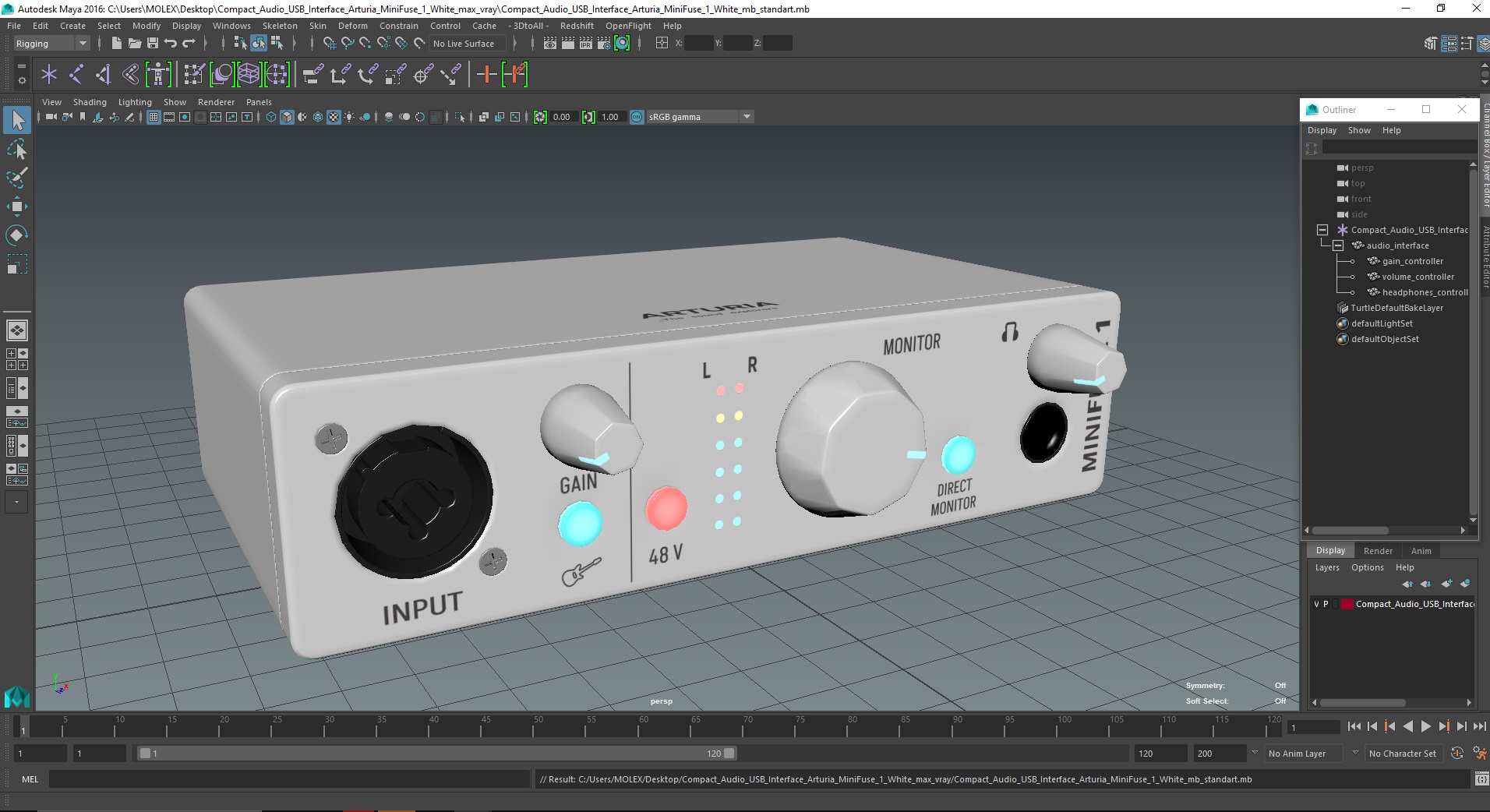Toggle the color management ON button
This screenshot has width=1490, height=812.
pyautogui.click(x=637, y=117)
